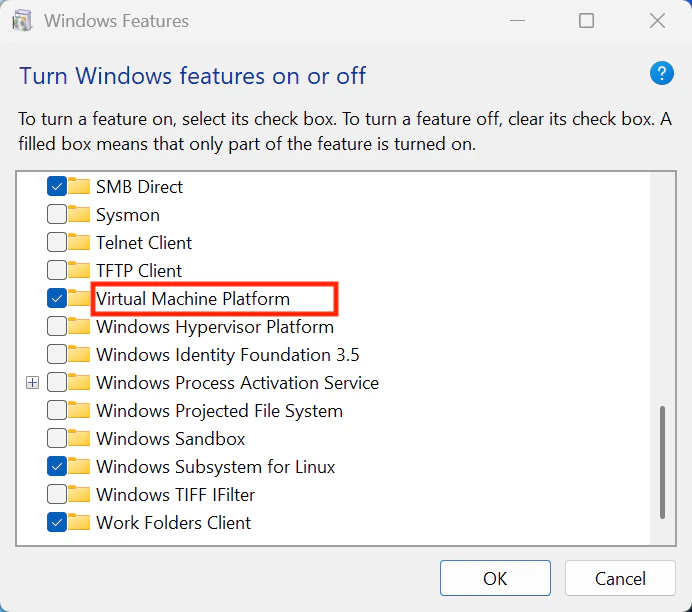
Task: Turn on the TFTP Client checkbox
Action: pyautogui.click(x=57, y=270)
